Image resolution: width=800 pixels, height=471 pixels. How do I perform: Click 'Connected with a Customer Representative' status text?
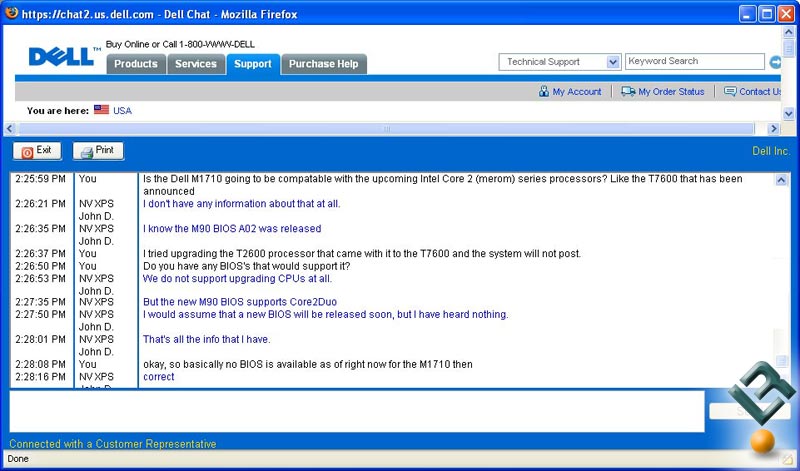click(113, 444)
